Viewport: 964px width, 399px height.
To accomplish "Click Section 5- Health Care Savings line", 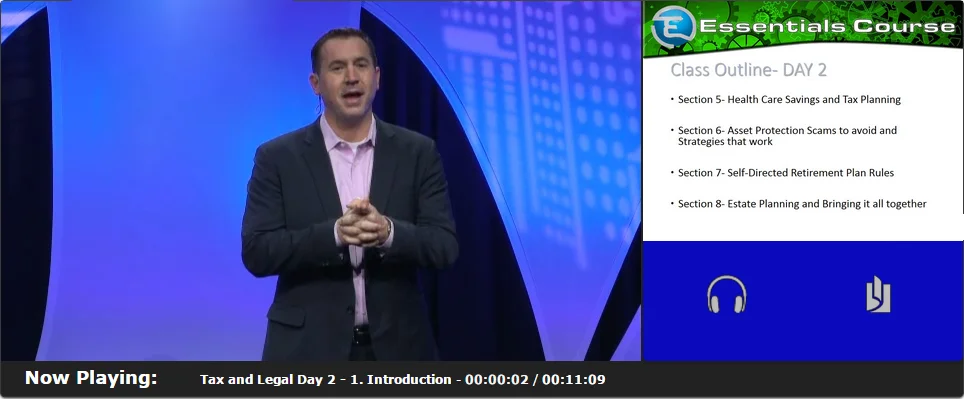I will [789, 99].
